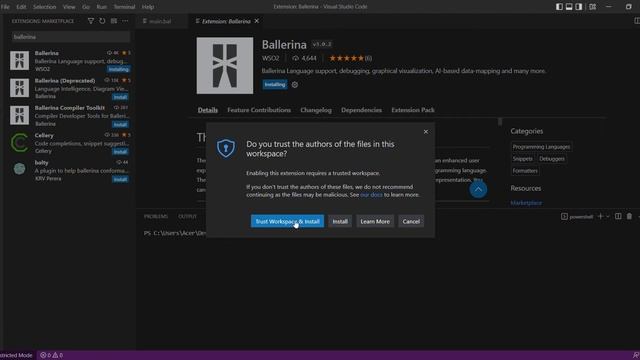Install the Cellery extension
640x360 pixels.
click(120, 152)
